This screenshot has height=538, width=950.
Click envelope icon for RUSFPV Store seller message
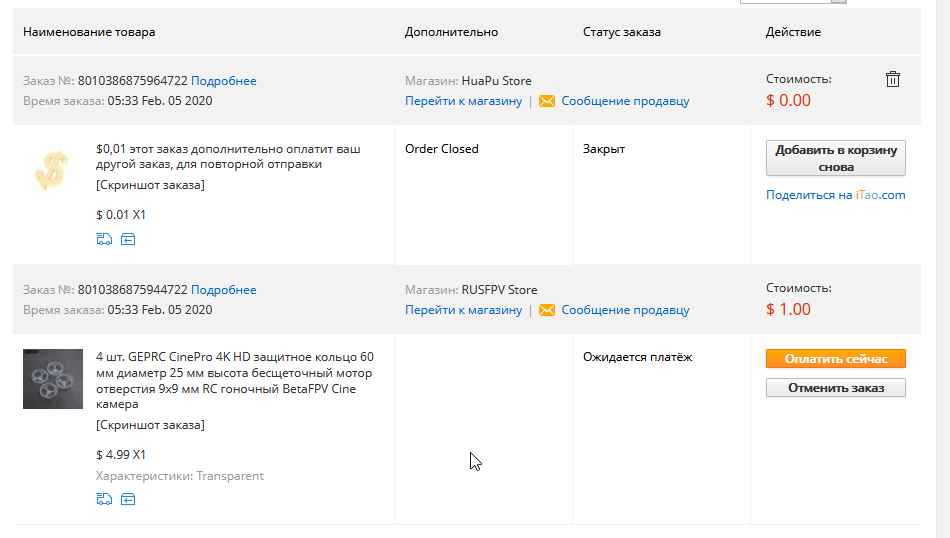pos(546,310)
